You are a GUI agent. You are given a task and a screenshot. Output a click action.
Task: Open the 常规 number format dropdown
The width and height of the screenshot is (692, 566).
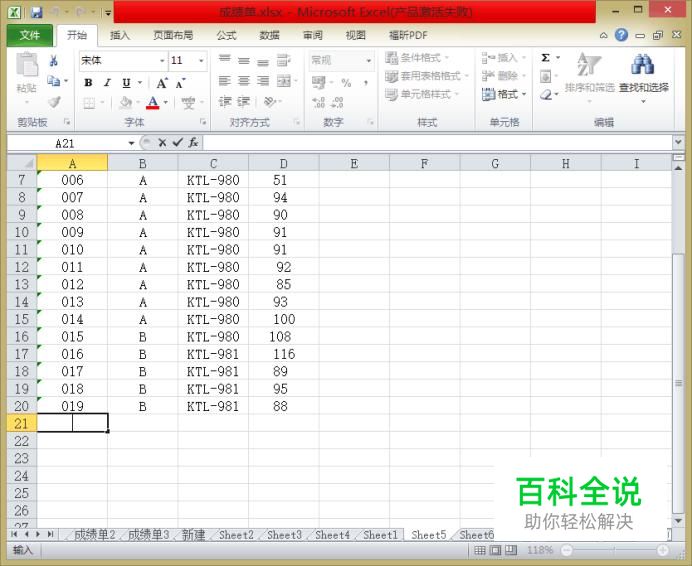click(x=368, y=60)
